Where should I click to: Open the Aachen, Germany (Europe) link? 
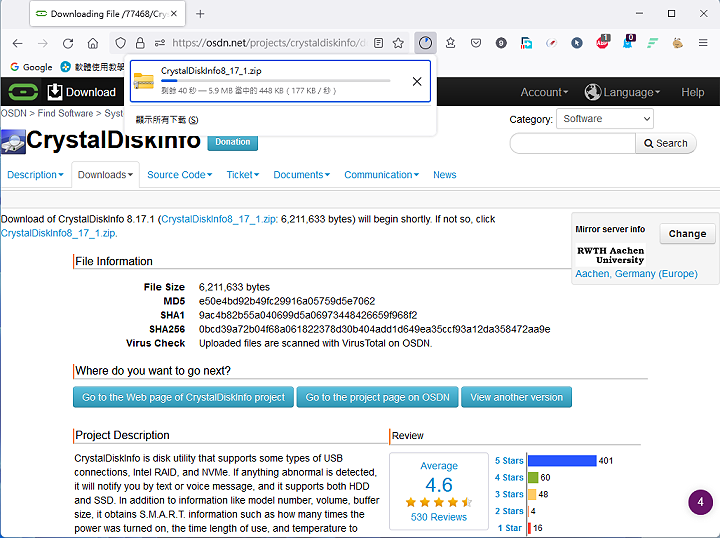tap(636, 274)
